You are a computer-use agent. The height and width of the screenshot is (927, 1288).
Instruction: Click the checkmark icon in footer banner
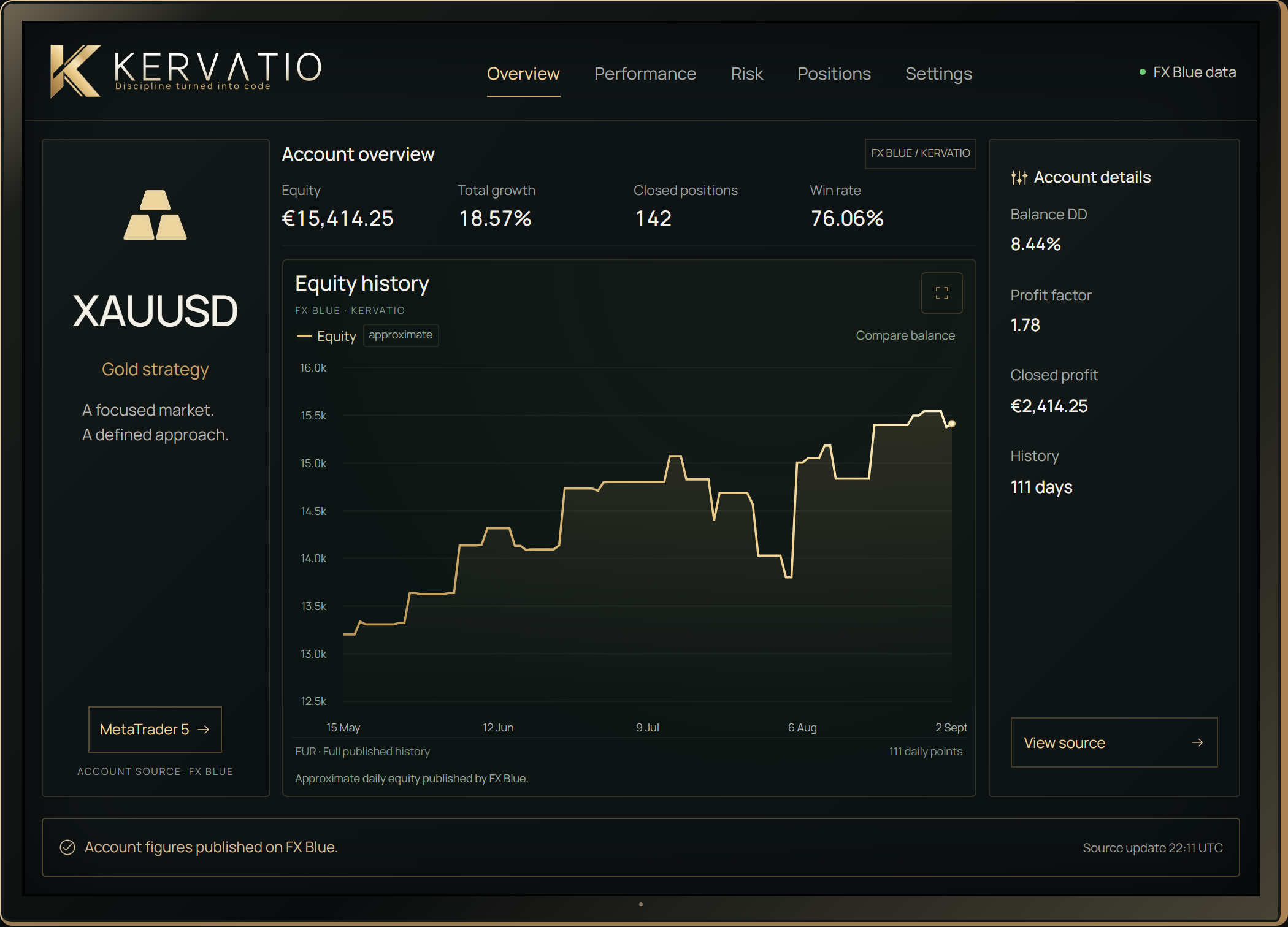coord(67,847)
